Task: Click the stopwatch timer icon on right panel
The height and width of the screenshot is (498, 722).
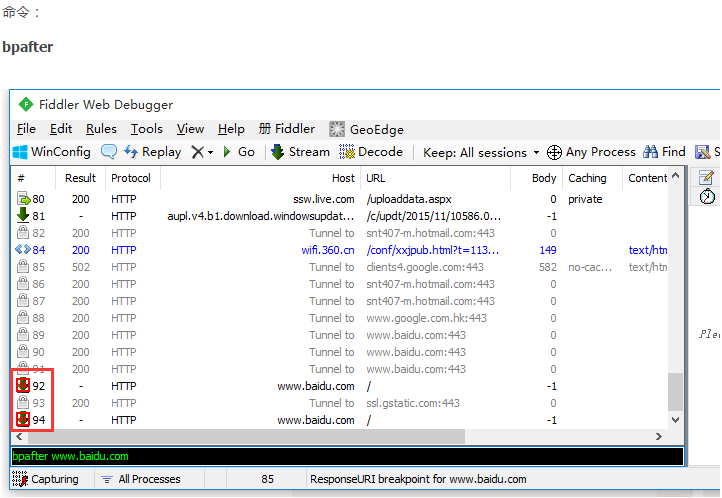Action: point(707,197)
